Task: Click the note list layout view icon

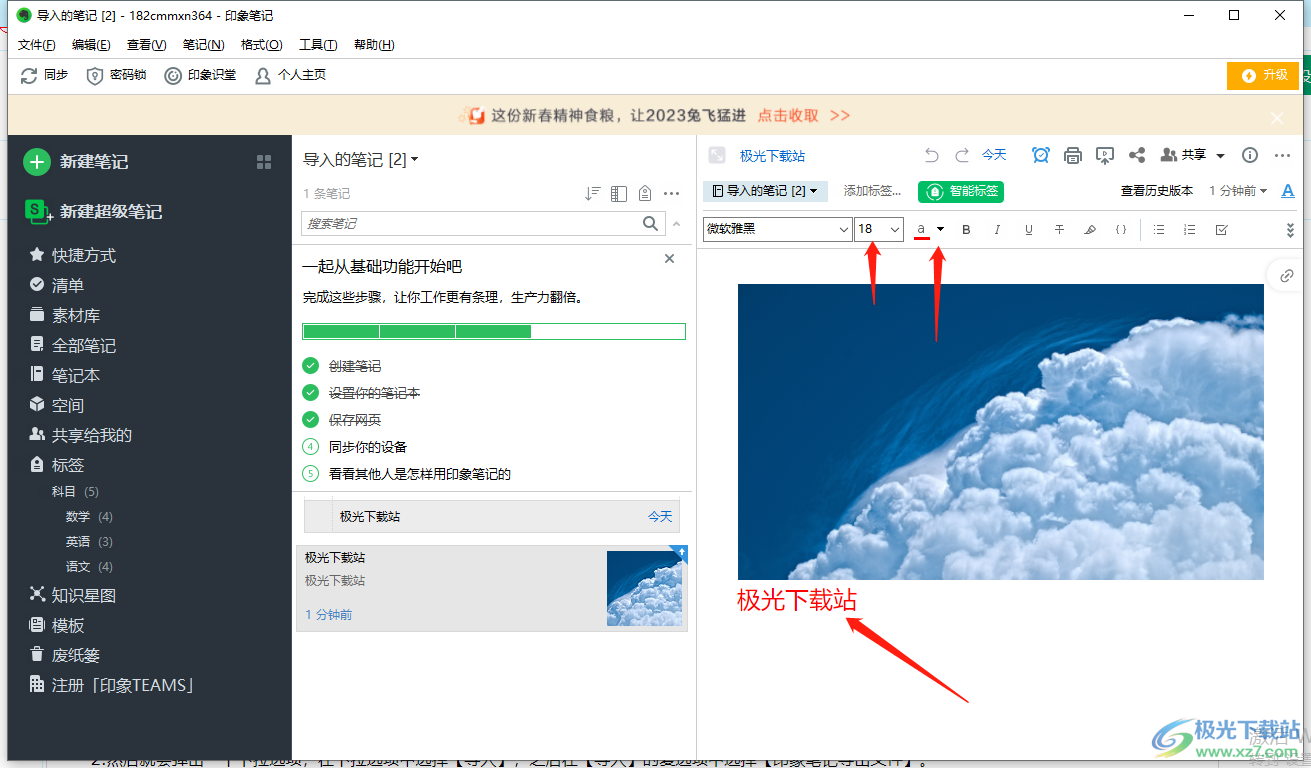Action: click(x=619, y=194)
